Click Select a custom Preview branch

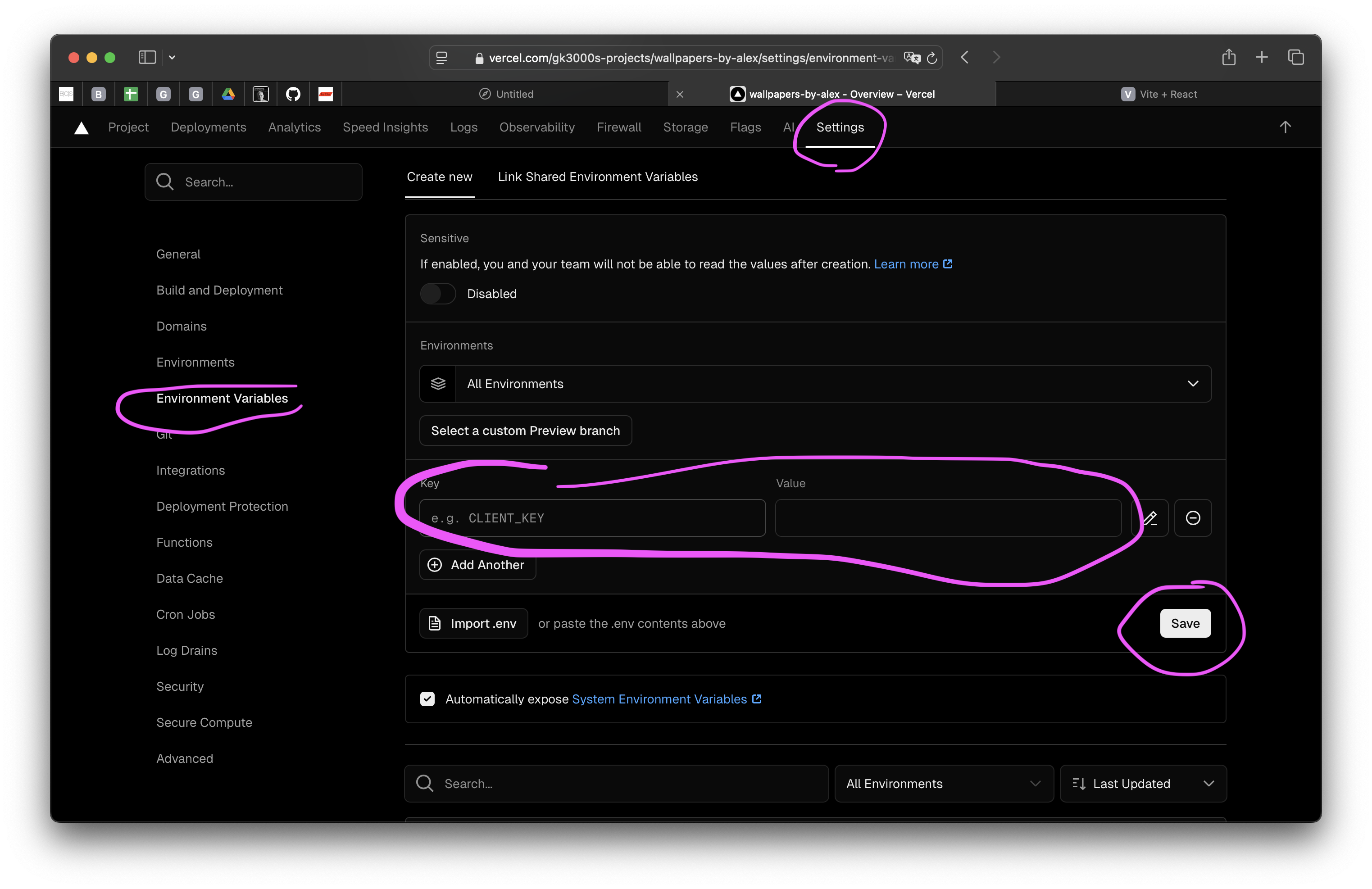pos(525,431)
